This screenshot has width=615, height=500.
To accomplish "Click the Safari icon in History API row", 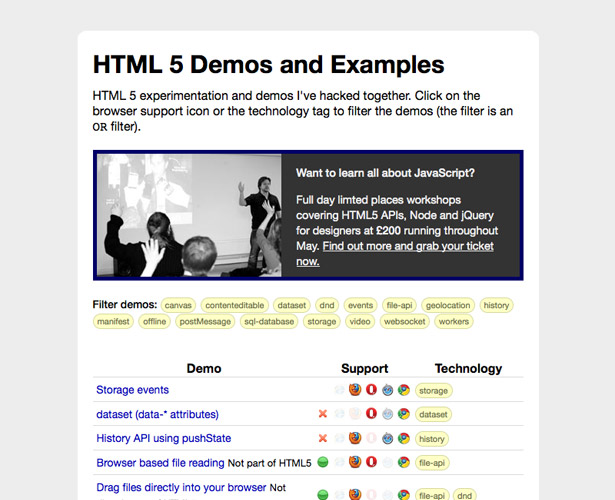I will coord(388,438).
